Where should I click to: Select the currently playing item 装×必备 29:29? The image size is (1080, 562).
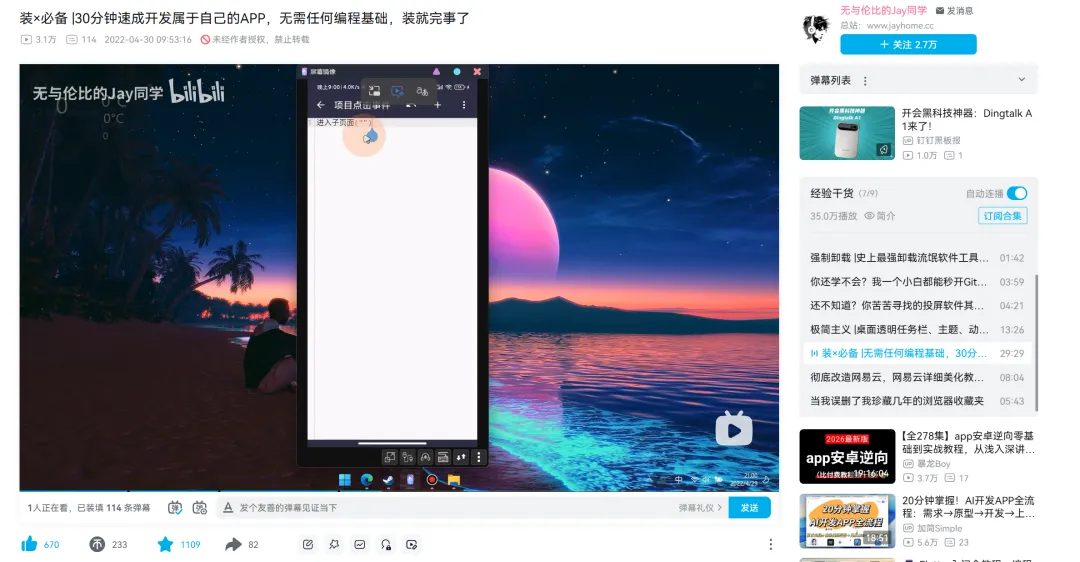coord(917,353)
